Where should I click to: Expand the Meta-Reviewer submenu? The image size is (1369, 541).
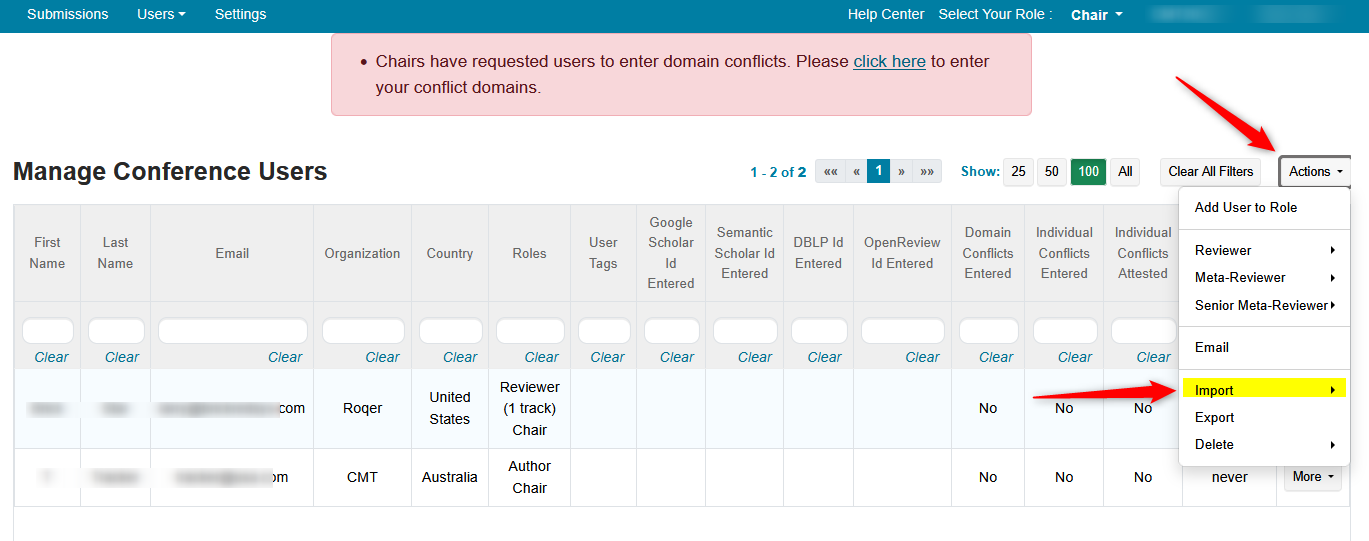tap(1265, 277)
